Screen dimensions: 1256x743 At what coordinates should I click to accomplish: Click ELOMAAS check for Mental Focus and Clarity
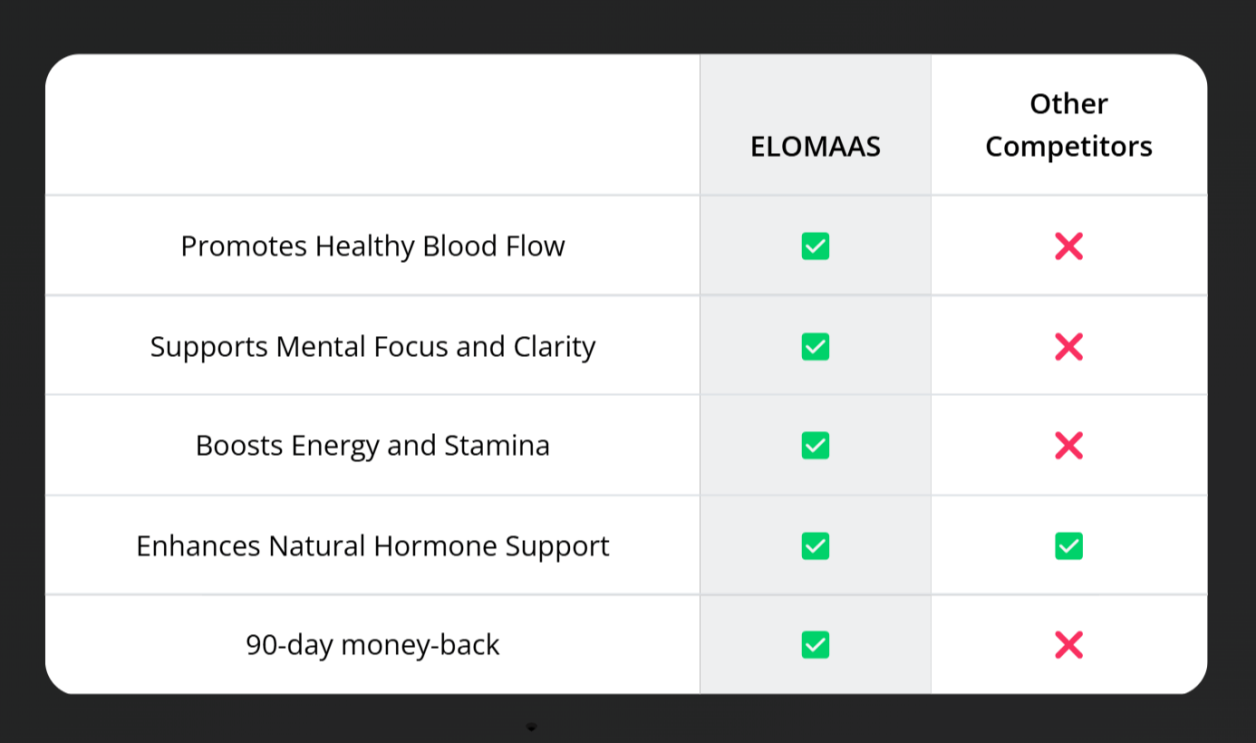[815, 346]
